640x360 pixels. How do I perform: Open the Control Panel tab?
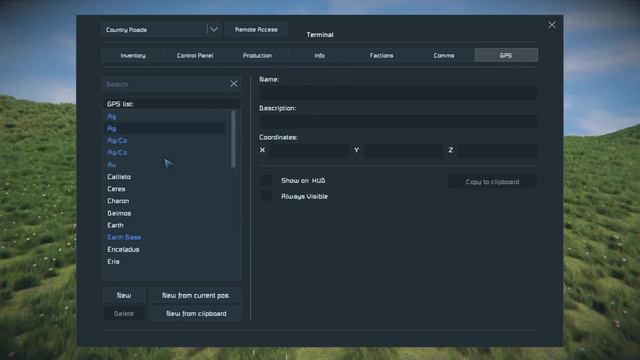[x=195, y=55]
